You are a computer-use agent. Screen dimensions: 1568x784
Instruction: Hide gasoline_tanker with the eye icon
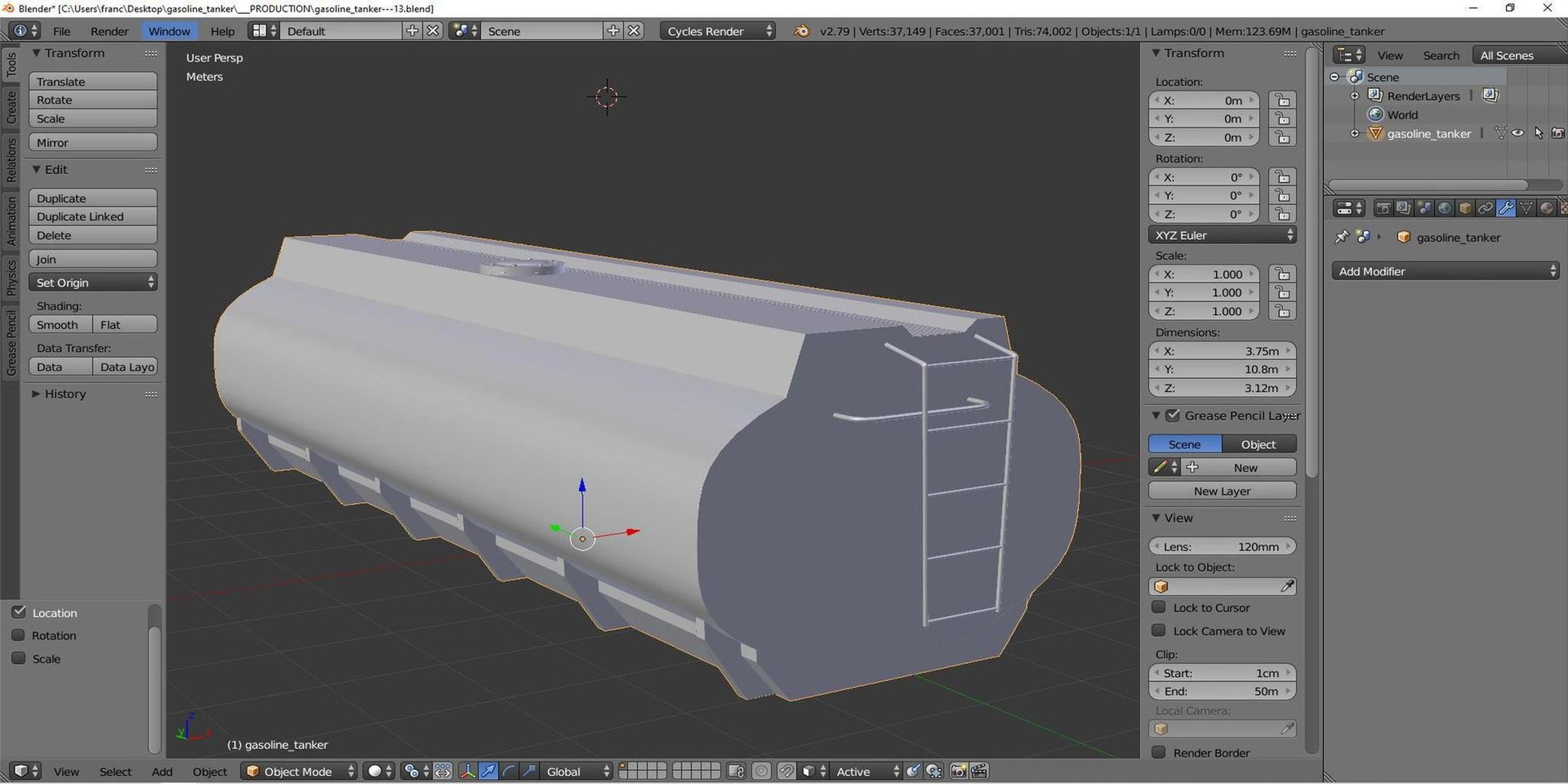(x=1518, y=133)
